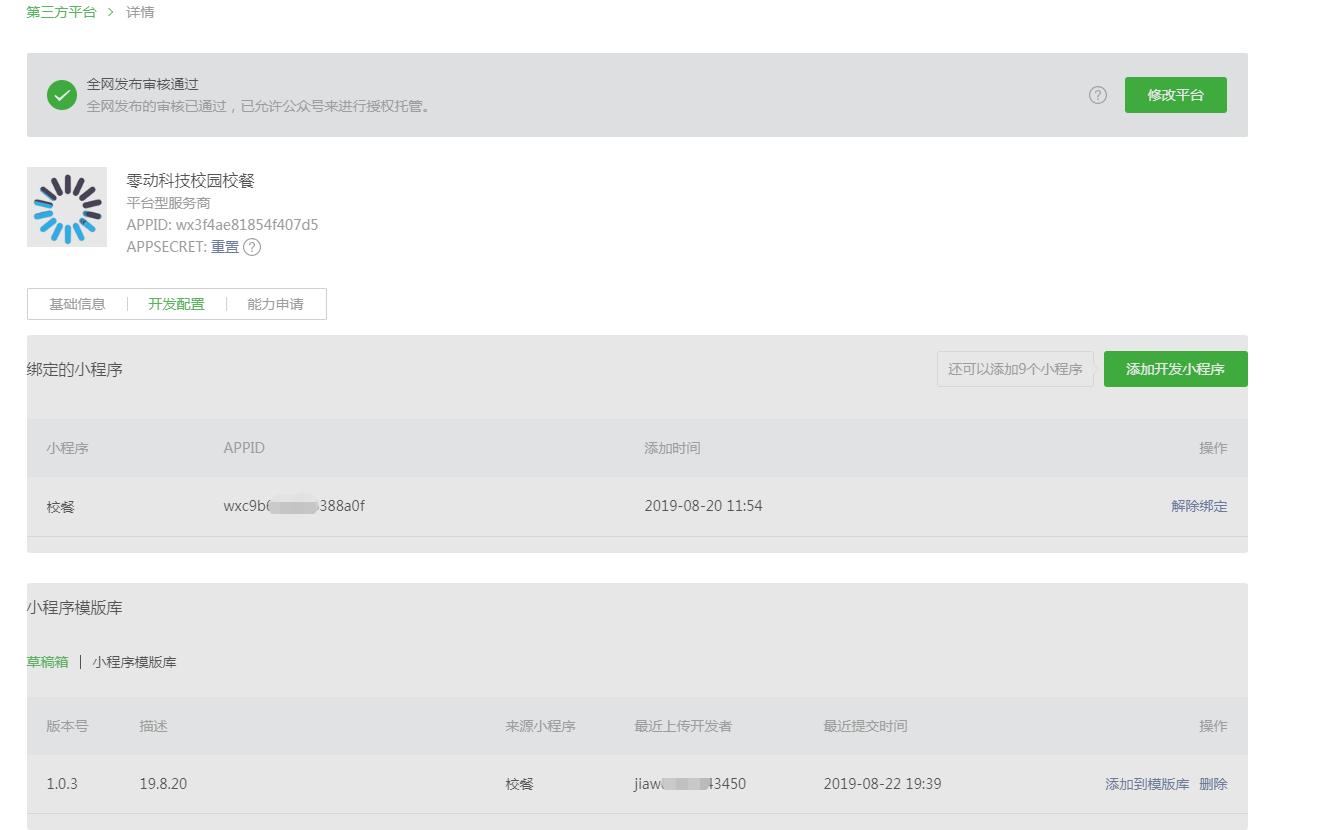Click 添加到模版库 for version 1.0.3

coord(1147,784)
